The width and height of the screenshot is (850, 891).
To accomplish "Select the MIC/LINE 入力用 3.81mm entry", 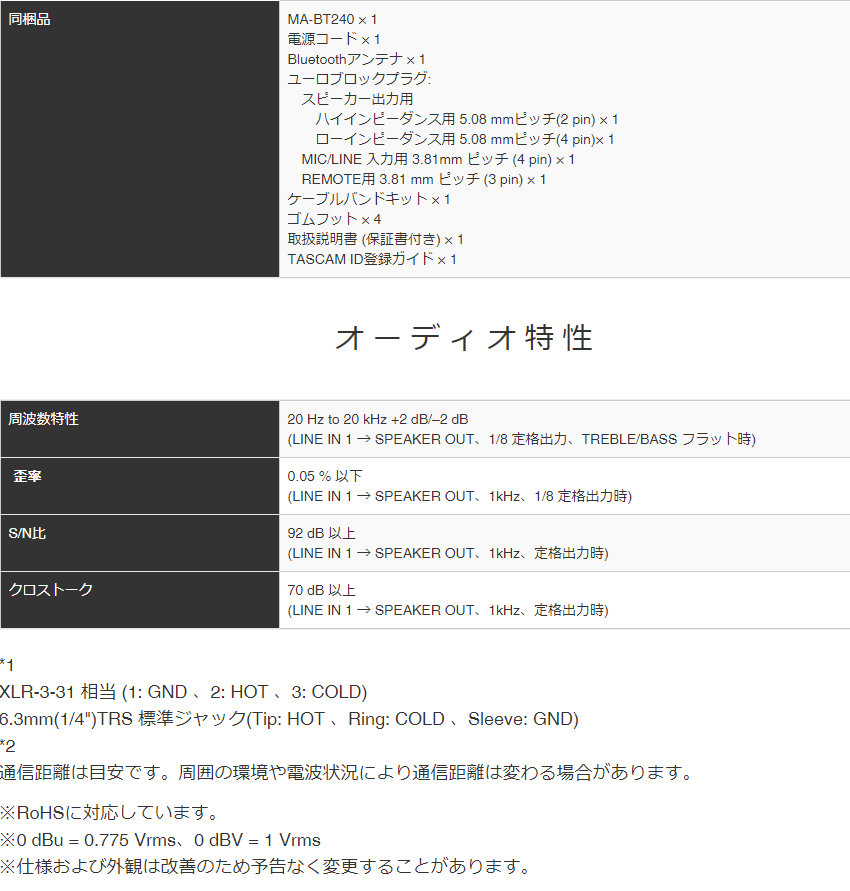I will [438, 159].
